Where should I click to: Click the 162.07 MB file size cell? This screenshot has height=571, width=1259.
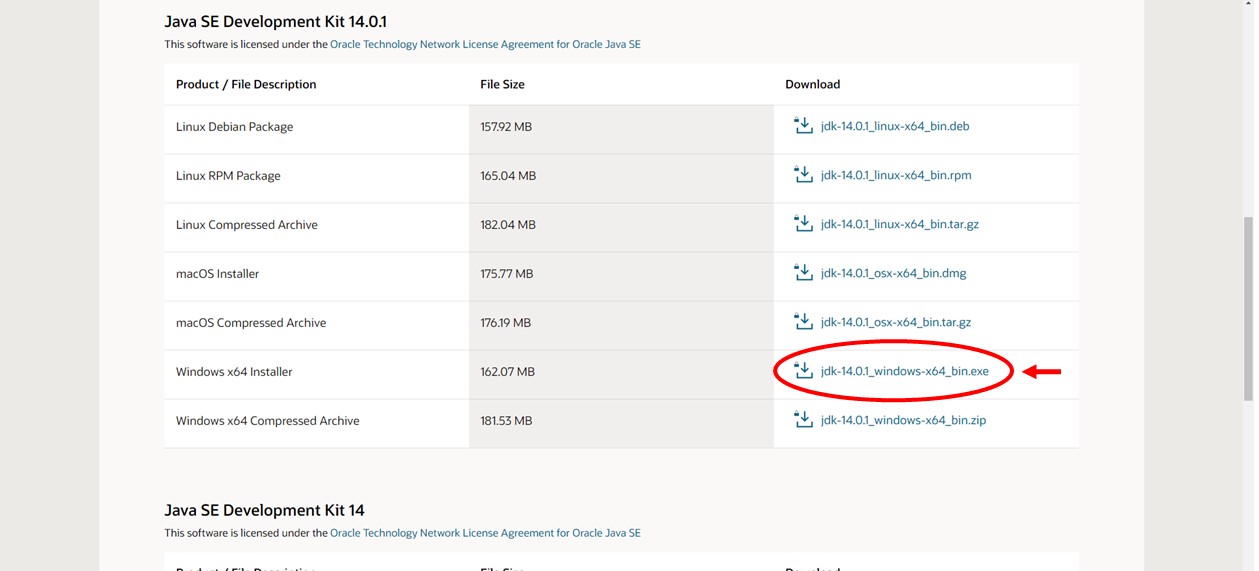(x=621, y=374)
